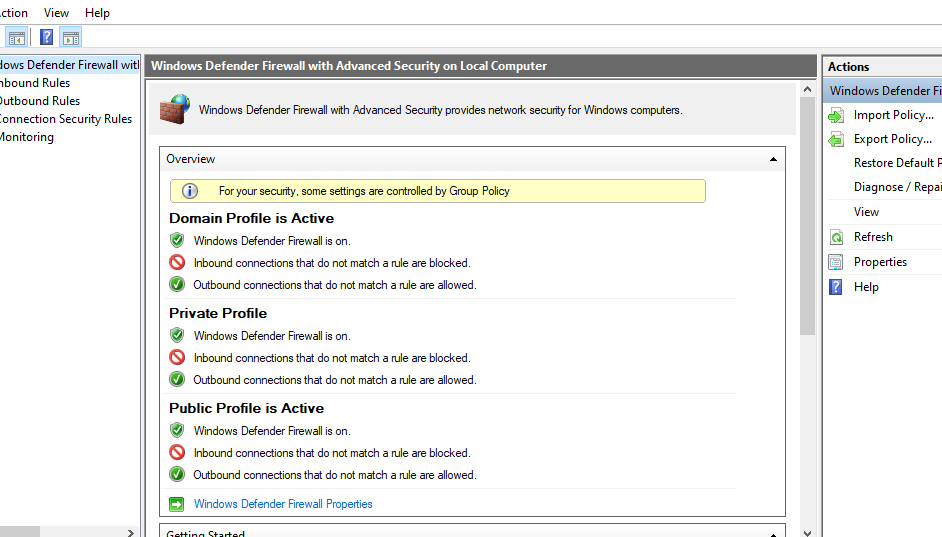Click the Refresh icon in Actions pane
Image resolution: width=942 pixels, height=537 pixels.
click(836, 237)
